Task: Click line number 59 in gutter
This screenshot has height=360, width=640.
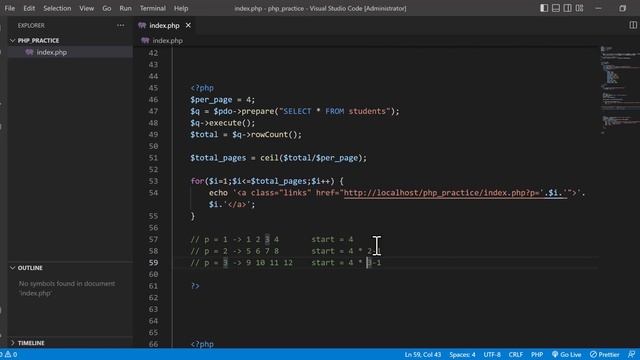Action: click(153, 262)
